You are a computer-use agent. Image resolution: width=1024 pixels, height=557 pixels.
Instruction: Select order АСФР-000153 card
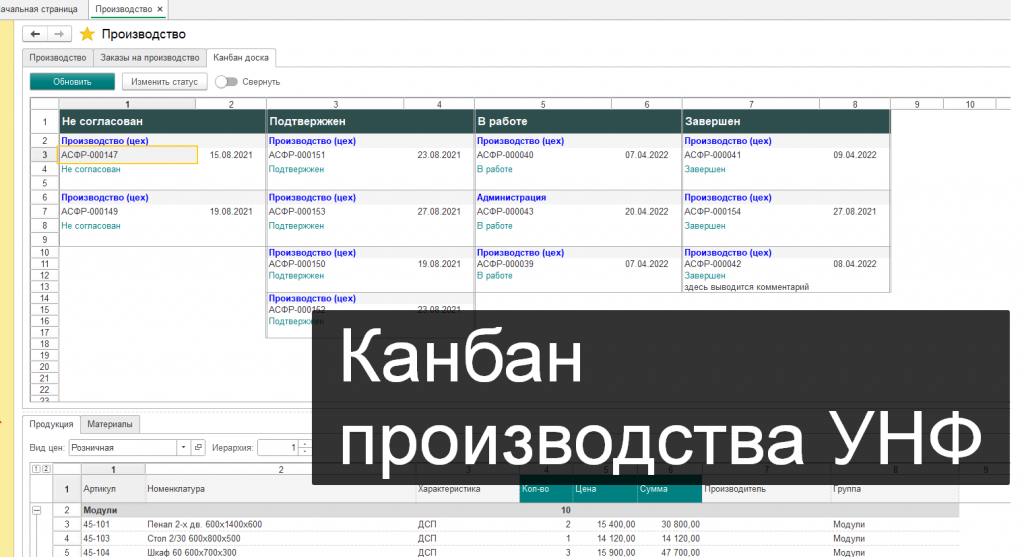coord(296,212)
